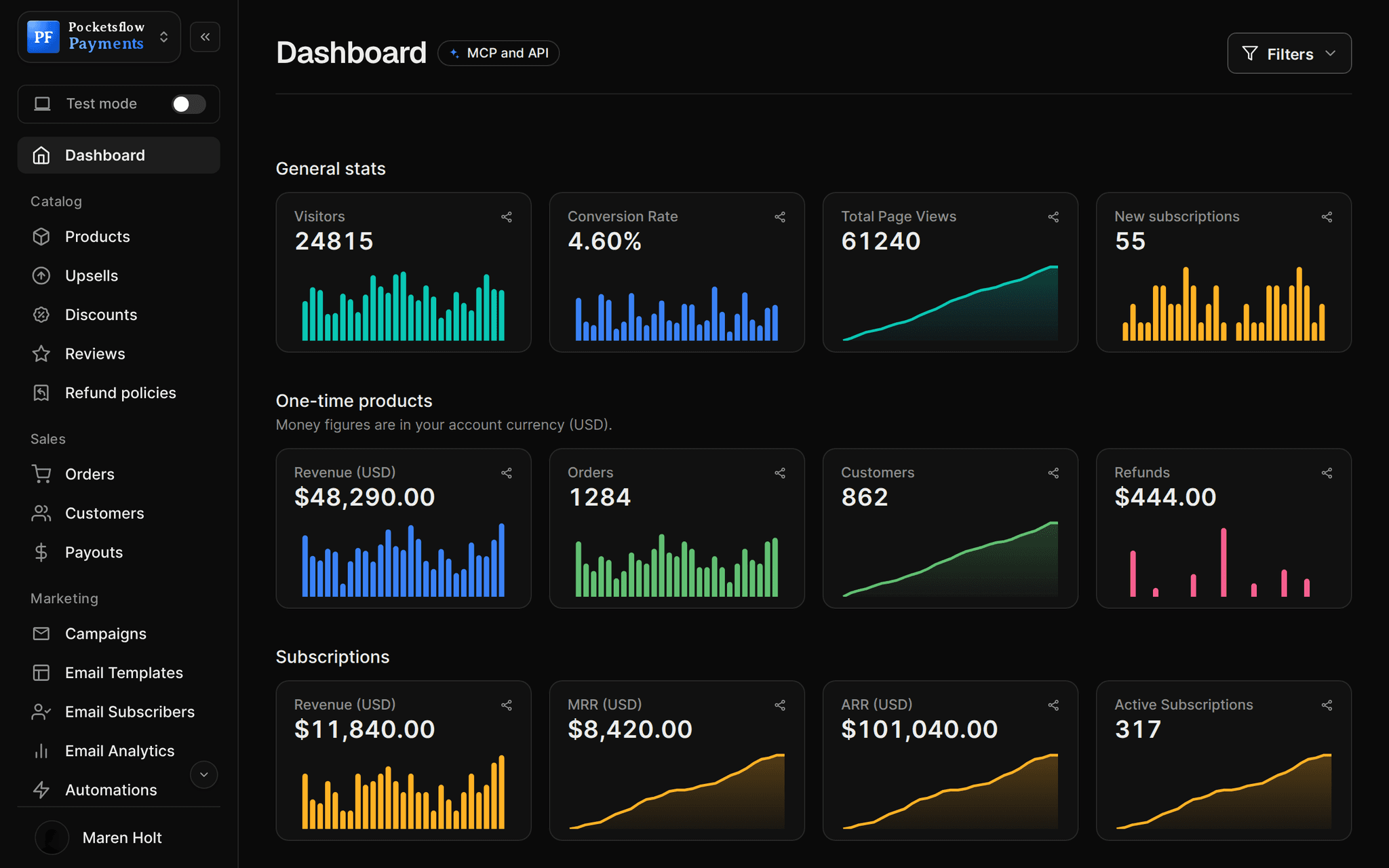Share the Conversion Rate card
The width and height of the screenshot is (1389, 868).
[x=780, y=217]
